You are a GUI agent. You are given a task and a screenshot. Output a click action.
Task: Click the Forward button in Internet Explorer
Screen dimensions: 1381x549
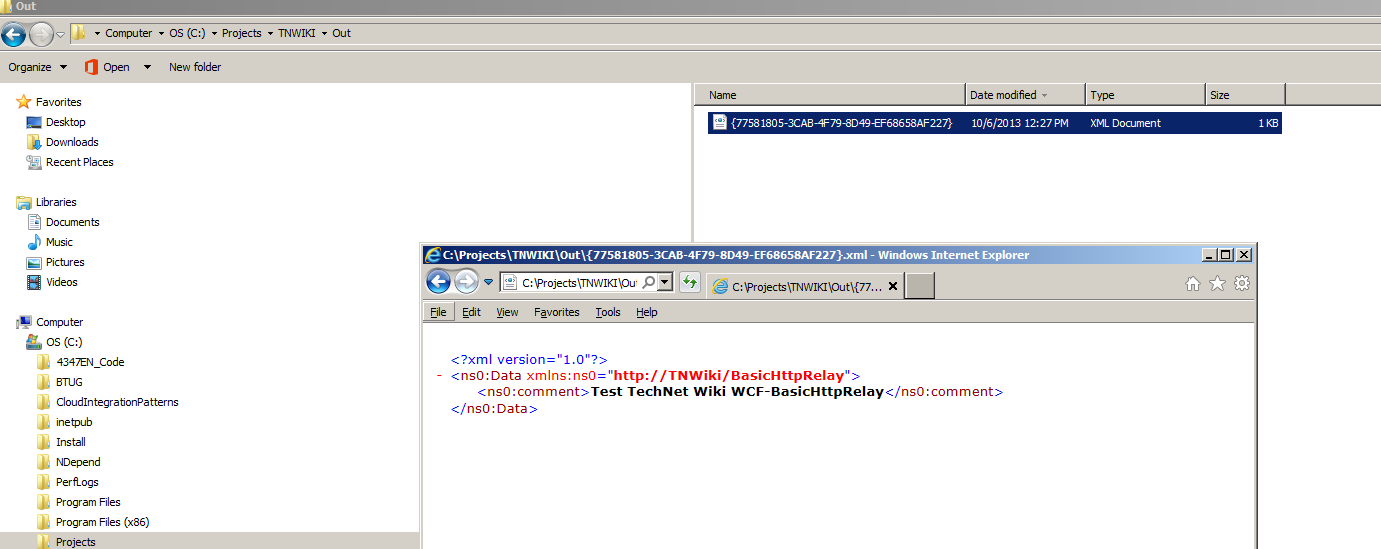click(466, 282)
